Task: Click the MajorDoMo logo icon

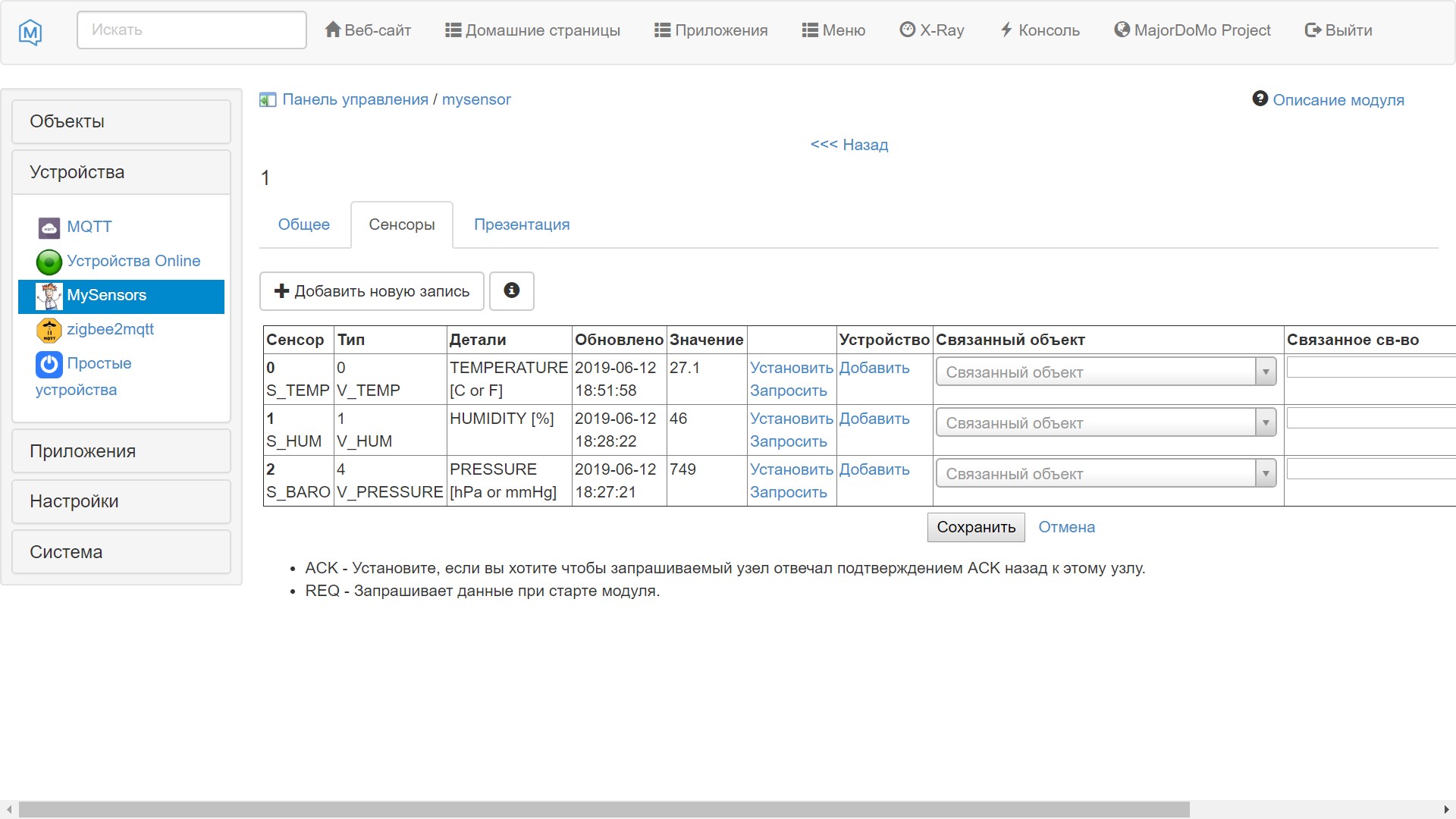Action: (x=30, y=32)
